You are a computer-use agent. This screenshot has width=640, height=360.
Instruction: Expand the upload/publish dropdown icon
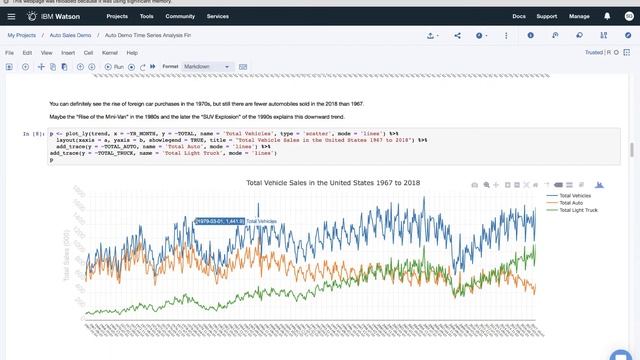pyautogui.click(x=432, y=36)
